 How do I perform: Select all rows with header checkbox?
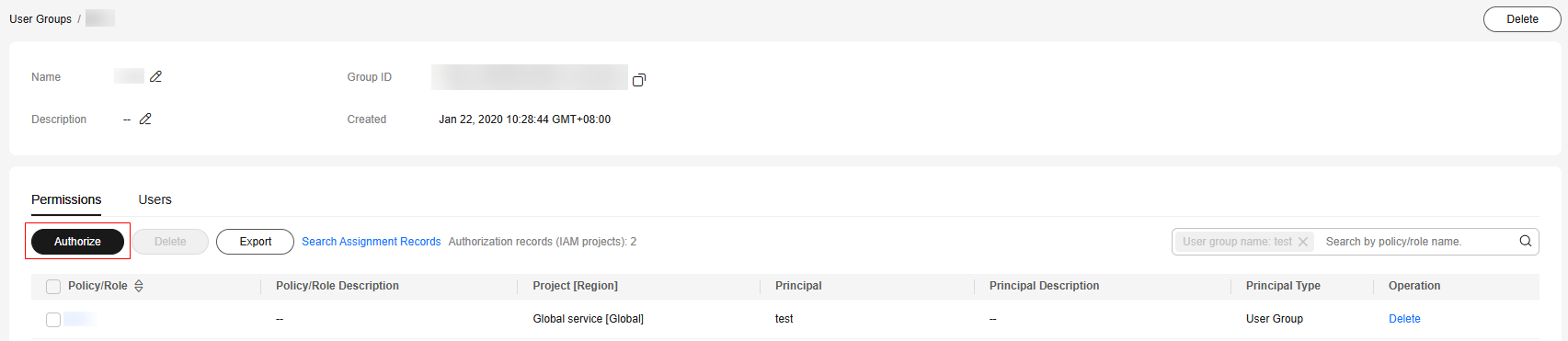click(x=53, y=287)
